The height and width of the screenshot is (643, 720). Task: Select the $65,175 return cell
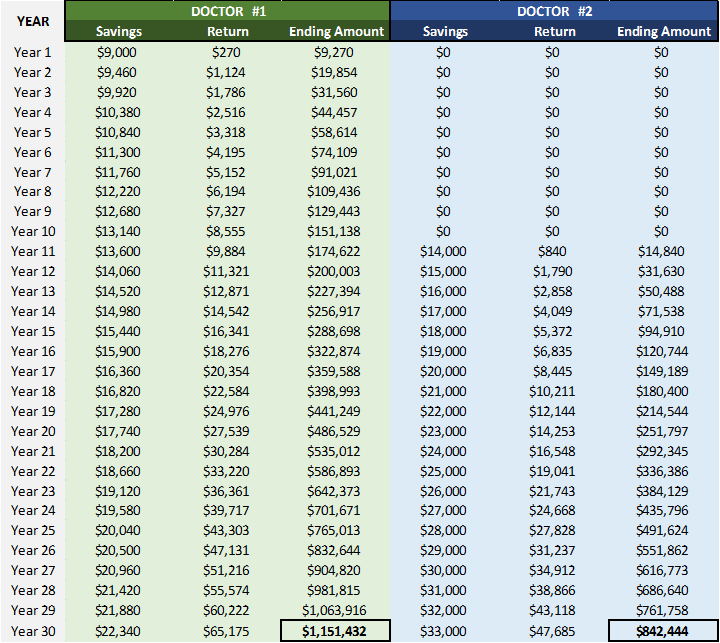click(227, 631)
